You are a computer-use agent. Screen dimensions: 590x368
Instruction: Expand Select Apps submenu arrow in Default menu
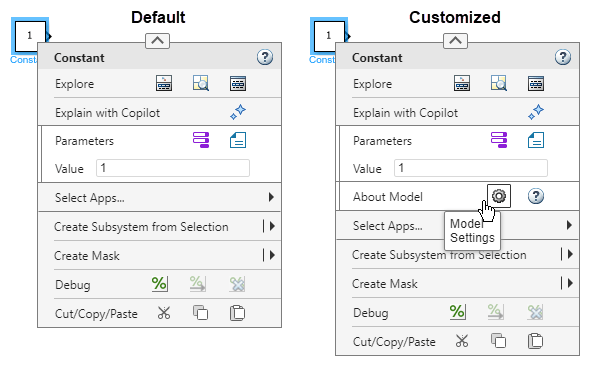(x=271, y=197)
